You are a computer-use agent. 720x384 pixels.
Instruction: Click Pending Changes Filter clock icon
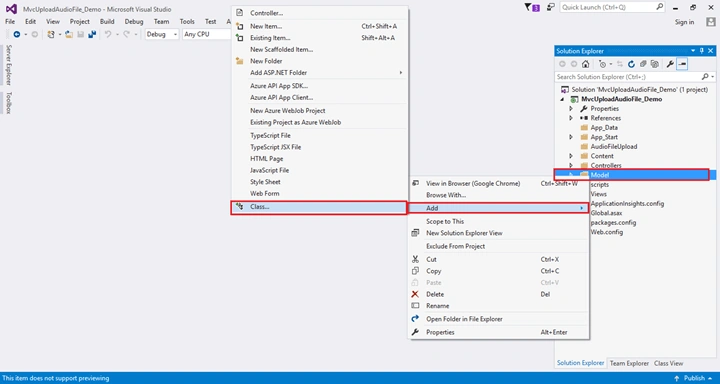(x=602, y=64)
